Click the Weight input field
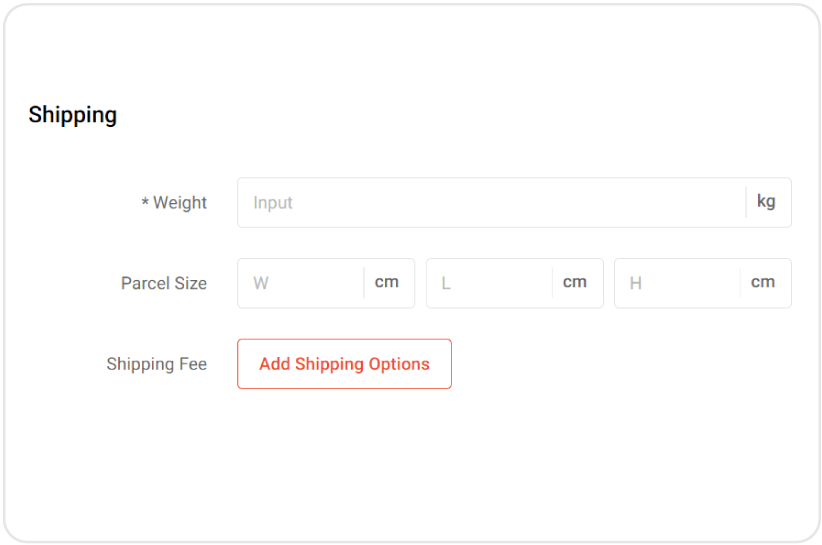Viewport: 822px width, 545px height. pyautogui.click(x=490, y=203)
